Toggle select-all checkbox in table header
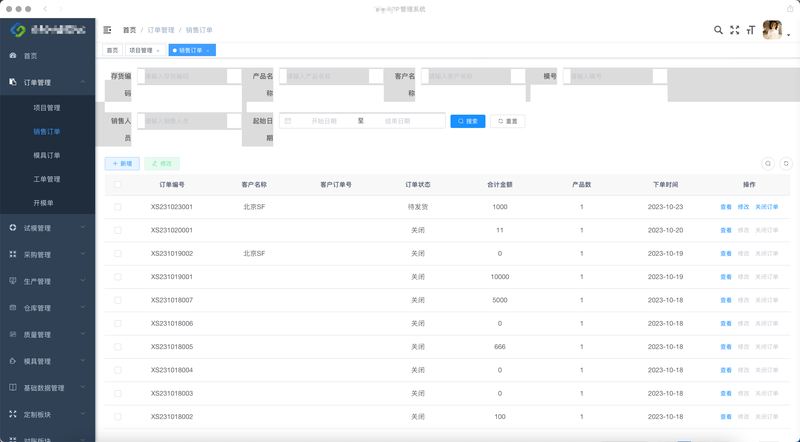The width and height of the screenshot is (800, 442). tap(118, 185)
